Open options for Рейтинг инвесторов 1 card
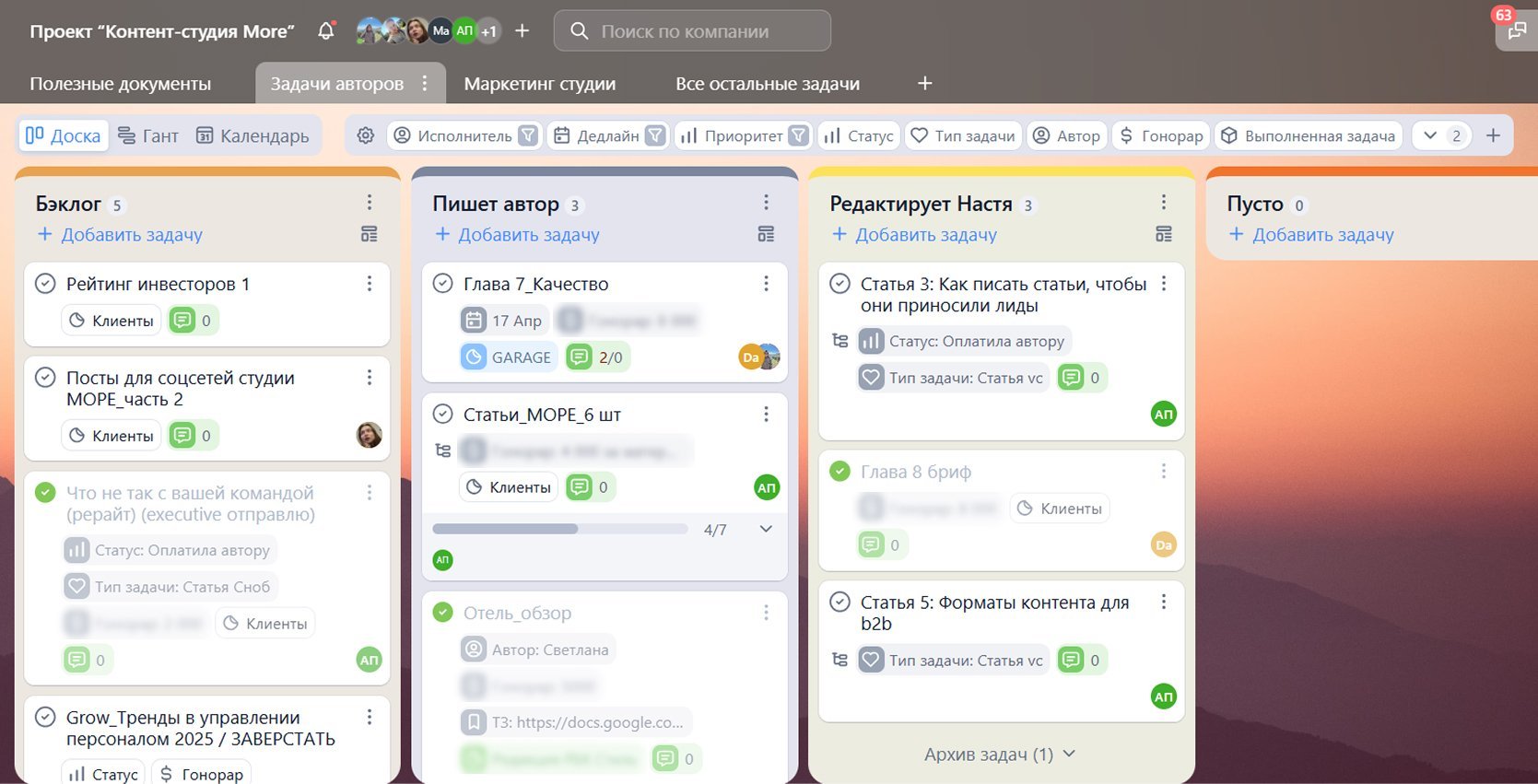The image size is (1538, 784). [369, 284]
